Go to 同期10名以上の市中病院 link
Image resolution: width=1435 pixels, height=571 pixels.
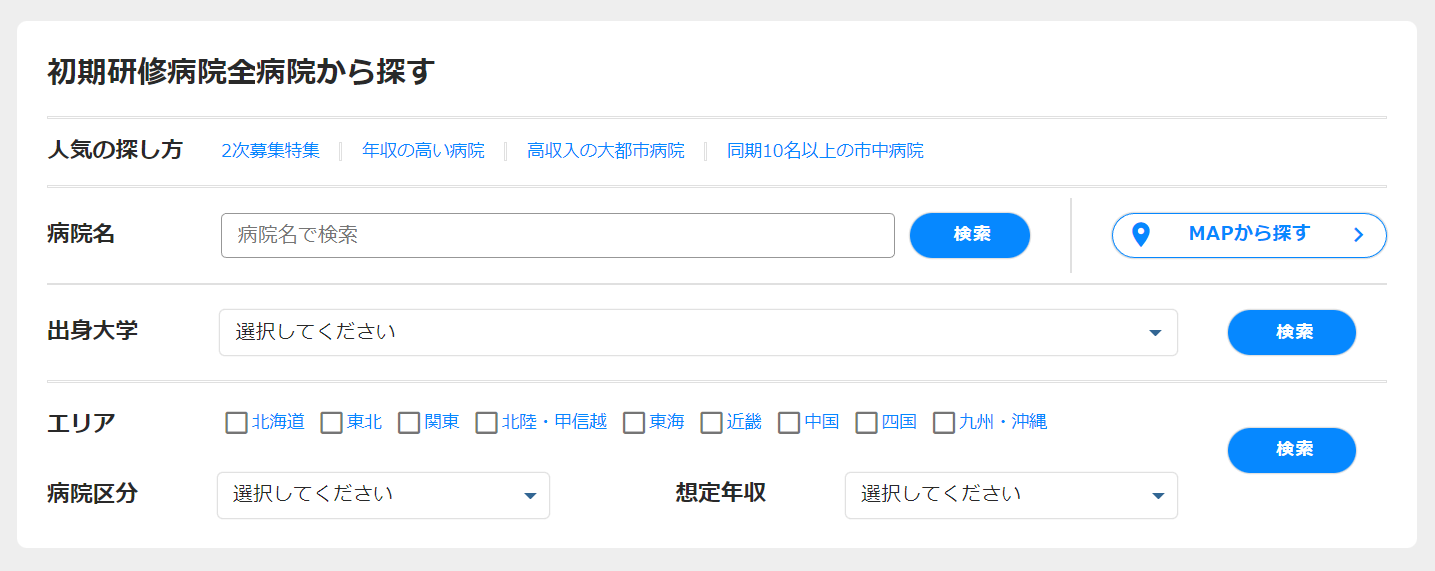pyautogui.click(x=825, y=151)
